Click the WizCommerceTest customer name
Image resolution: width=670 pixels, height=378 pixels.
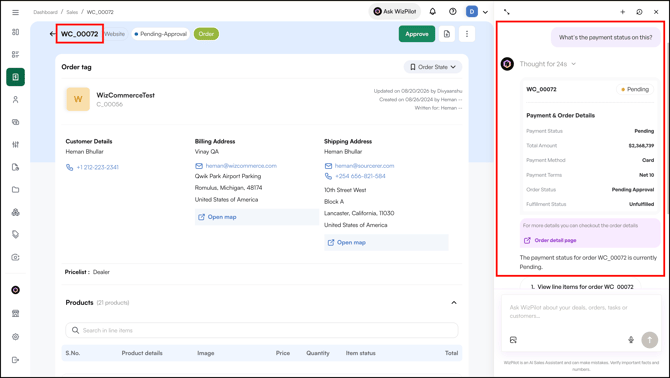126,95
